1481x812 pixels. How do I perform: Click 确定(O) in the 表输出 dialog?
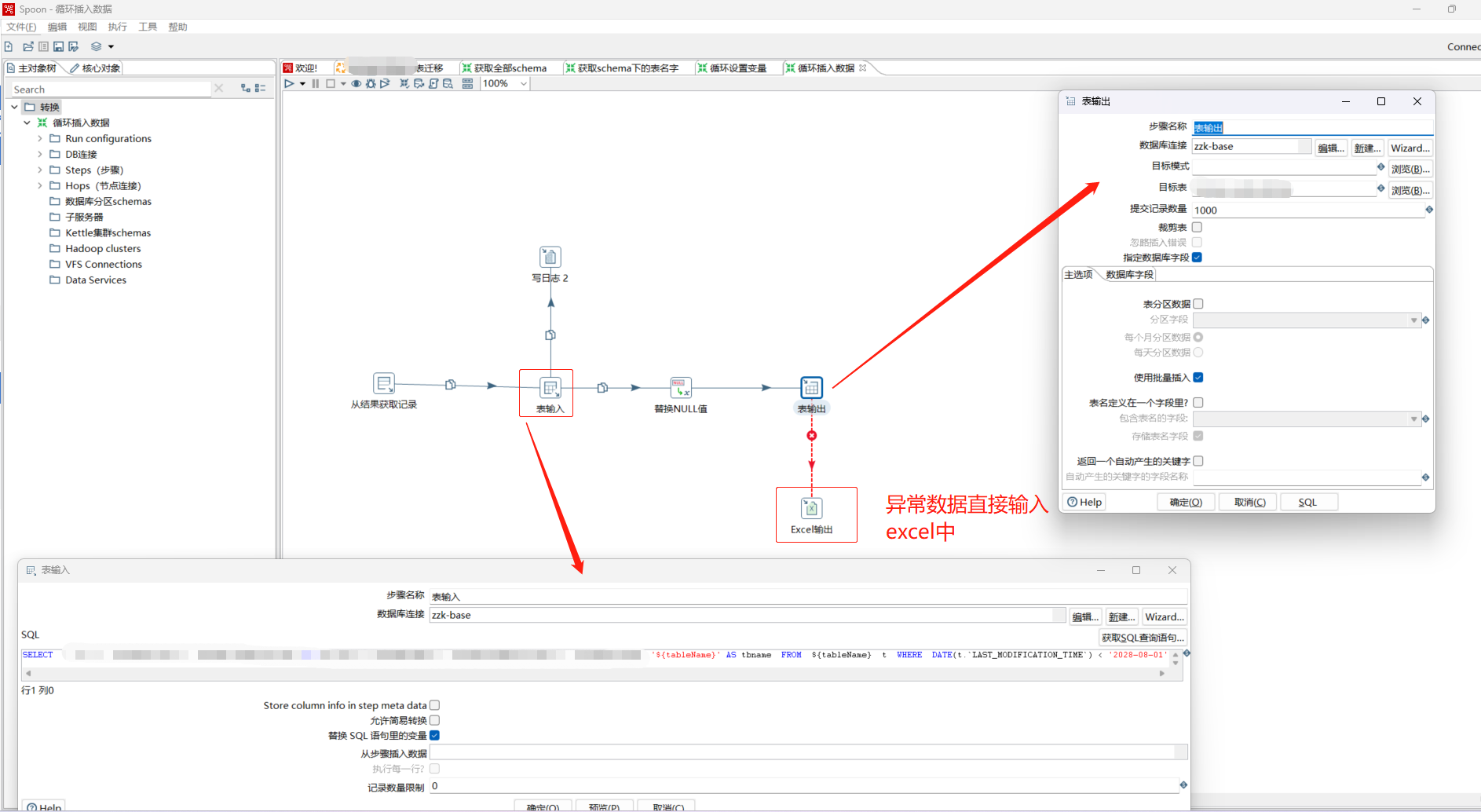(x=1186, y=502)
